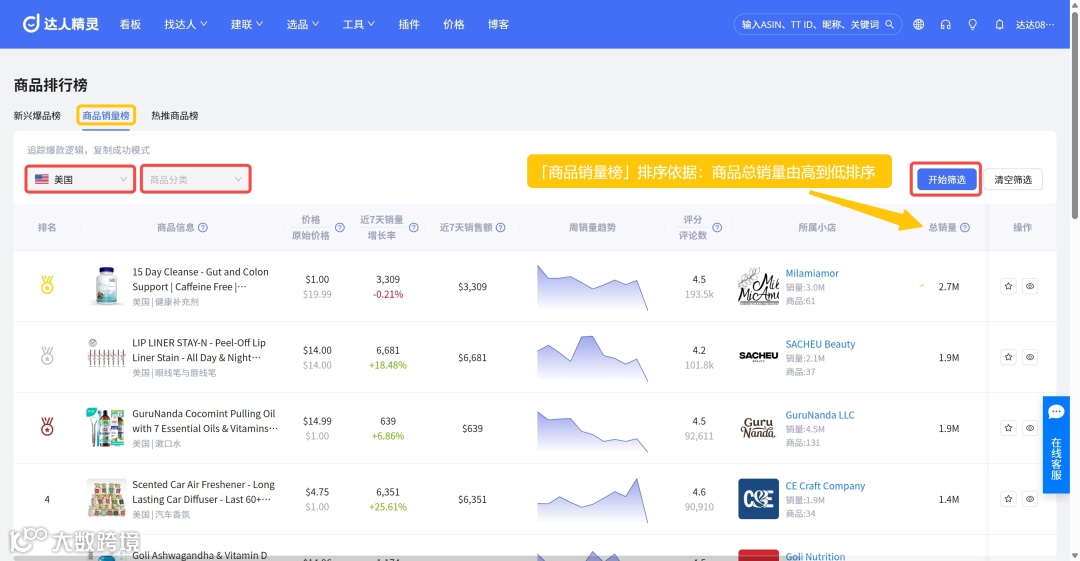Switch to the 新兴爆品榜 tab
Image resolution: width=1080 pixels, height=561 pixels.
(37, 116)
